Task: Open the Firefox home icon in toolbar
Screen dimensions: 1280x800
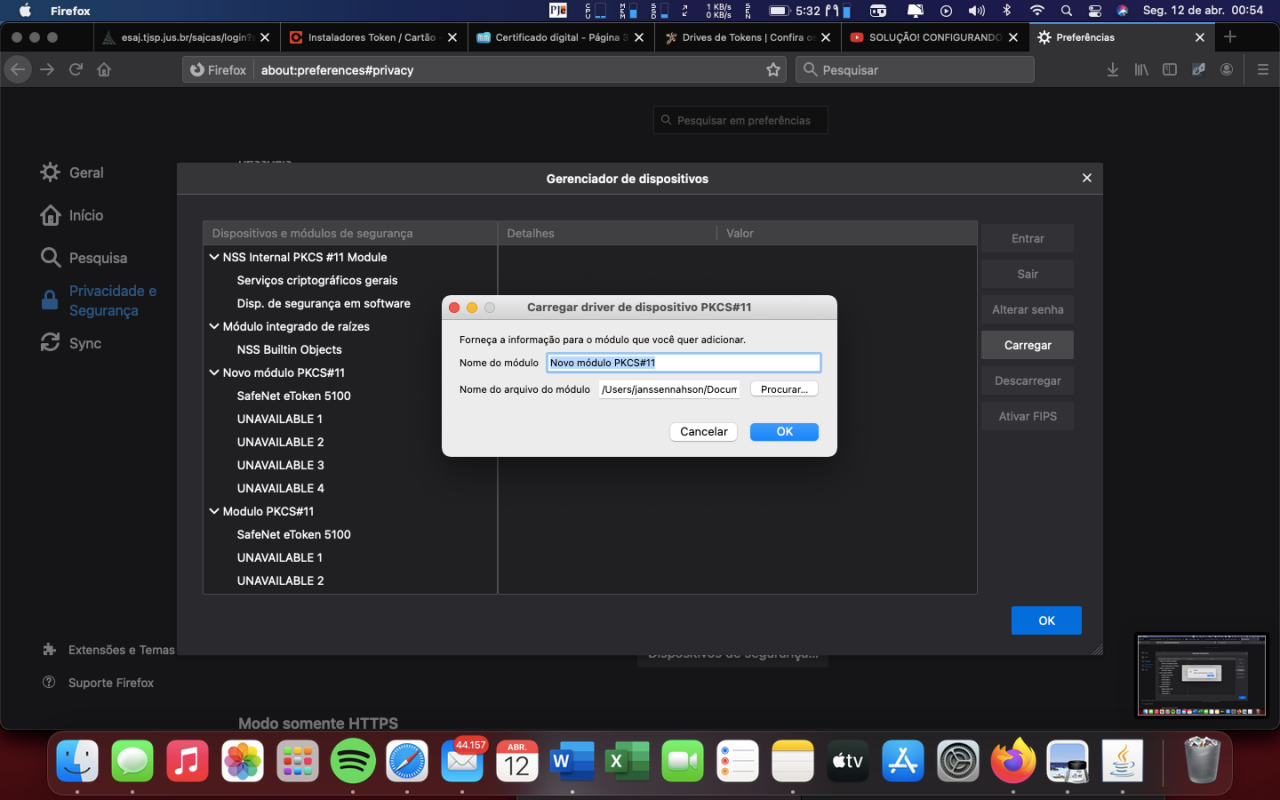Action: (104, 70)
